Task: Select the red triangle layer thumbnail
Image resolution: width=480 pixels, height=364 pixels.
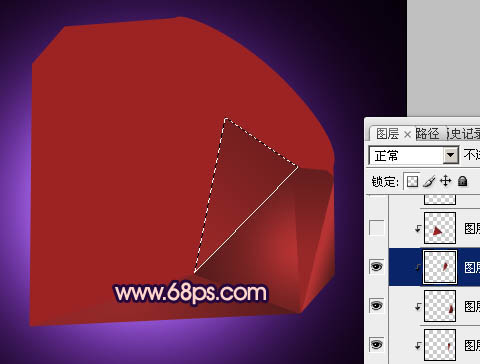Action: point(440,228)
